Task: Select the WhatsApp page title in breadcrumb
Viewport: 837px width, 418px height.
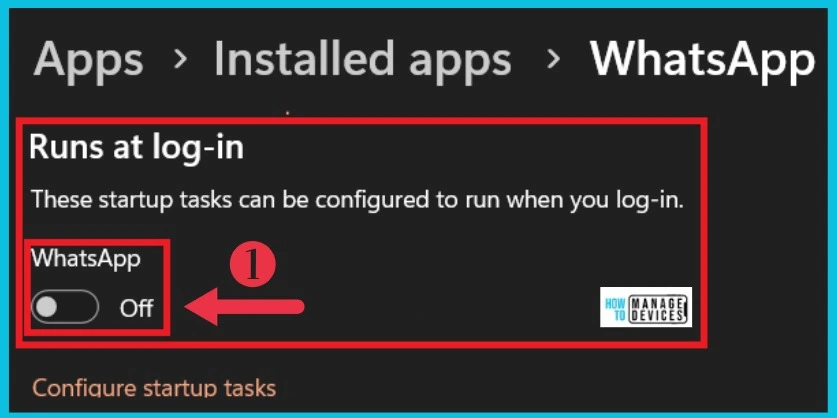Action: (x=702, y=59)
